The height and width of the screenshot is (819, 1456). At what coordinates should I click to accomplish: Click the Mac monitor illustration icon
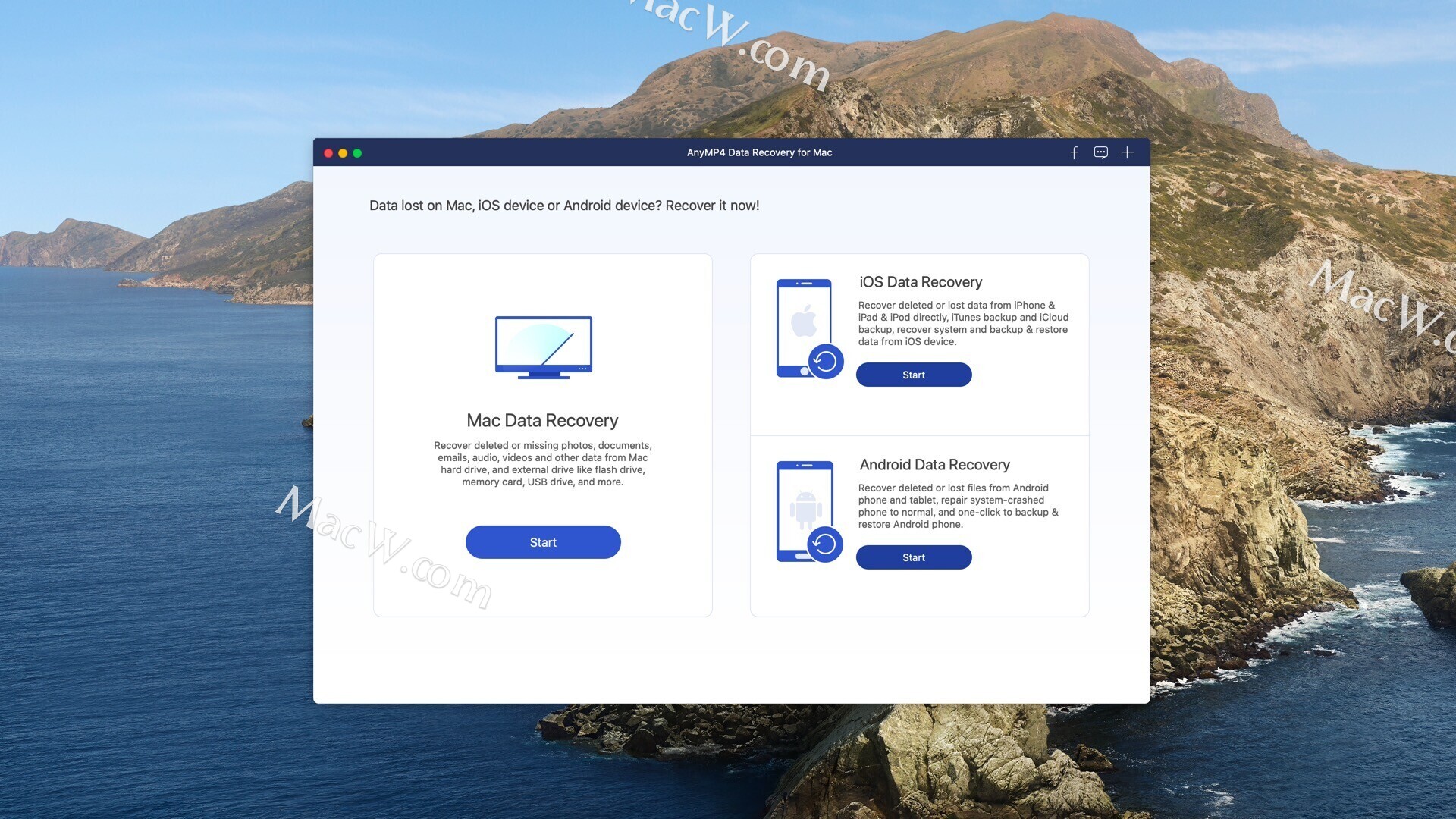[x=543, y=347]
